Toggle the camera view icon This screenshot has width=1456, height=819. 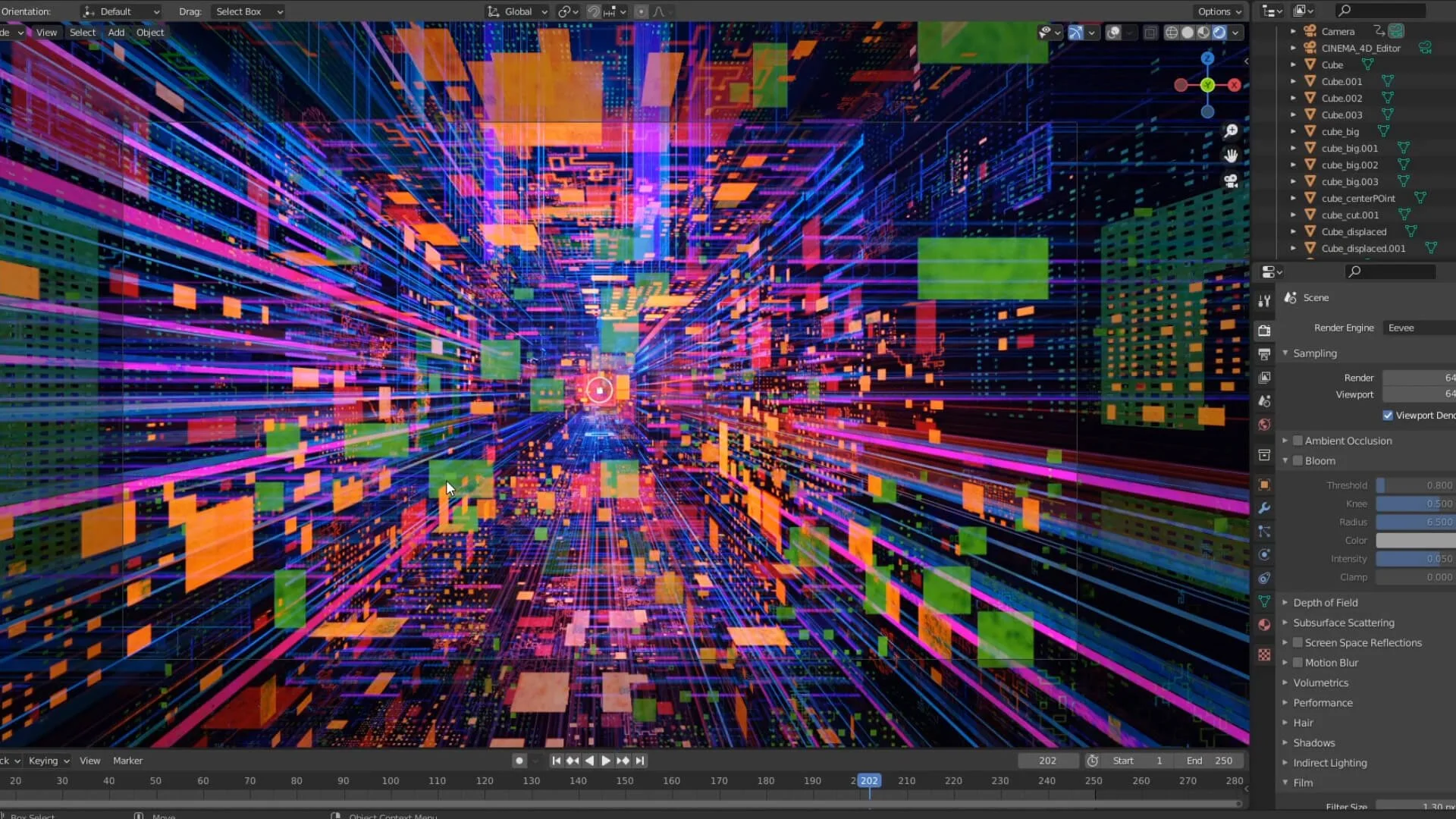[1231, 181]
